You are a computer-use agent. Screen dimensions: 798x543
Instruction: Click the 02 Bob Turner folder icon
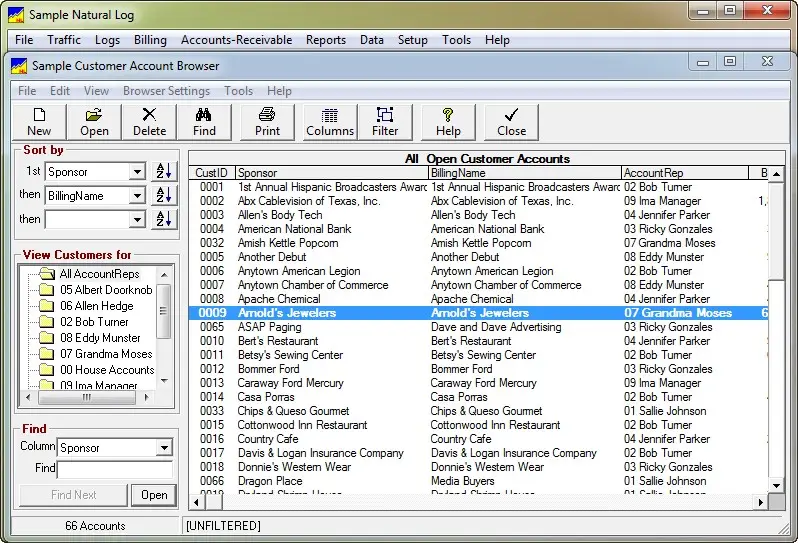click(x=47, y=322)
